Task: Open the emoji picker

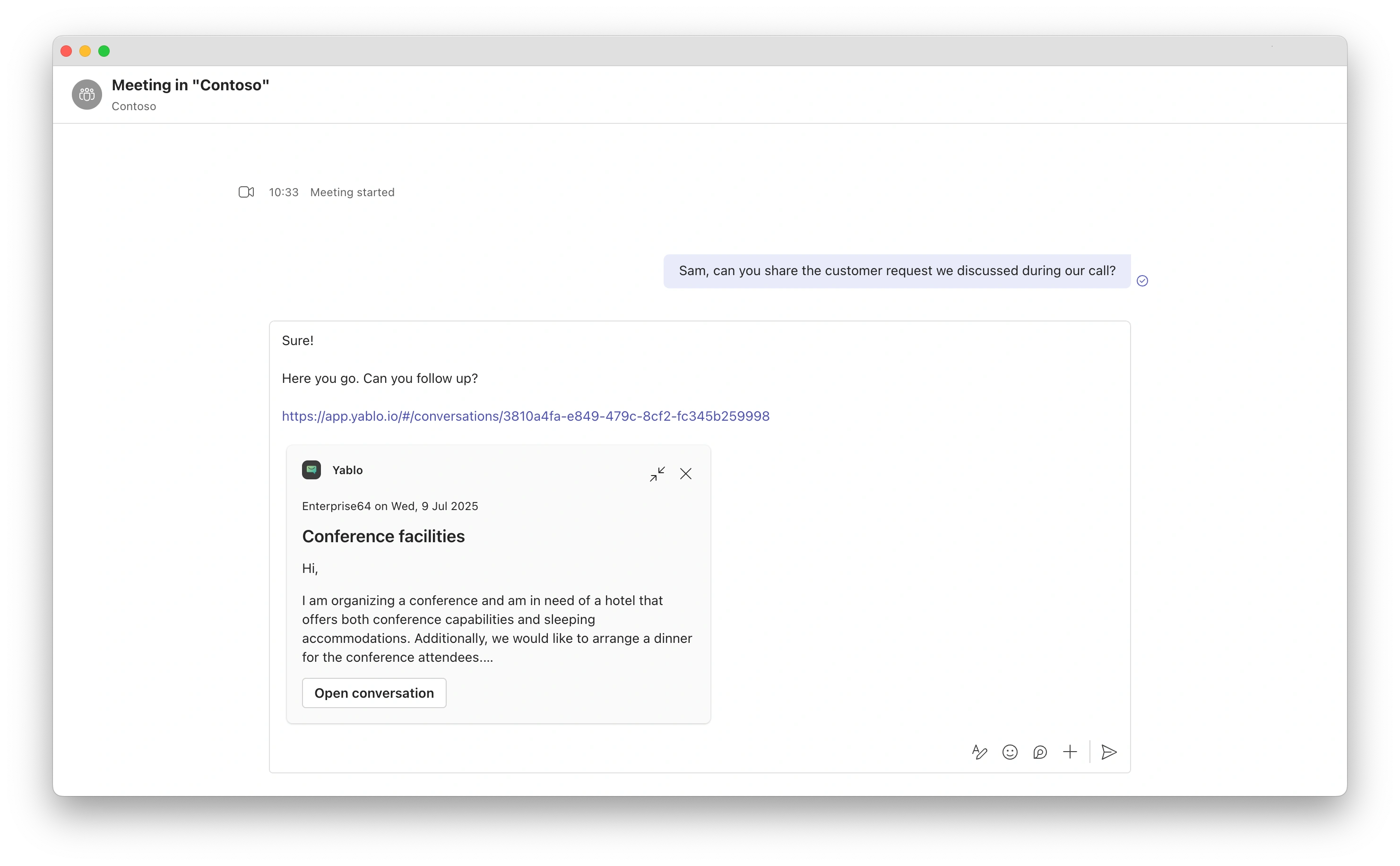Action: click(1010, 752)
